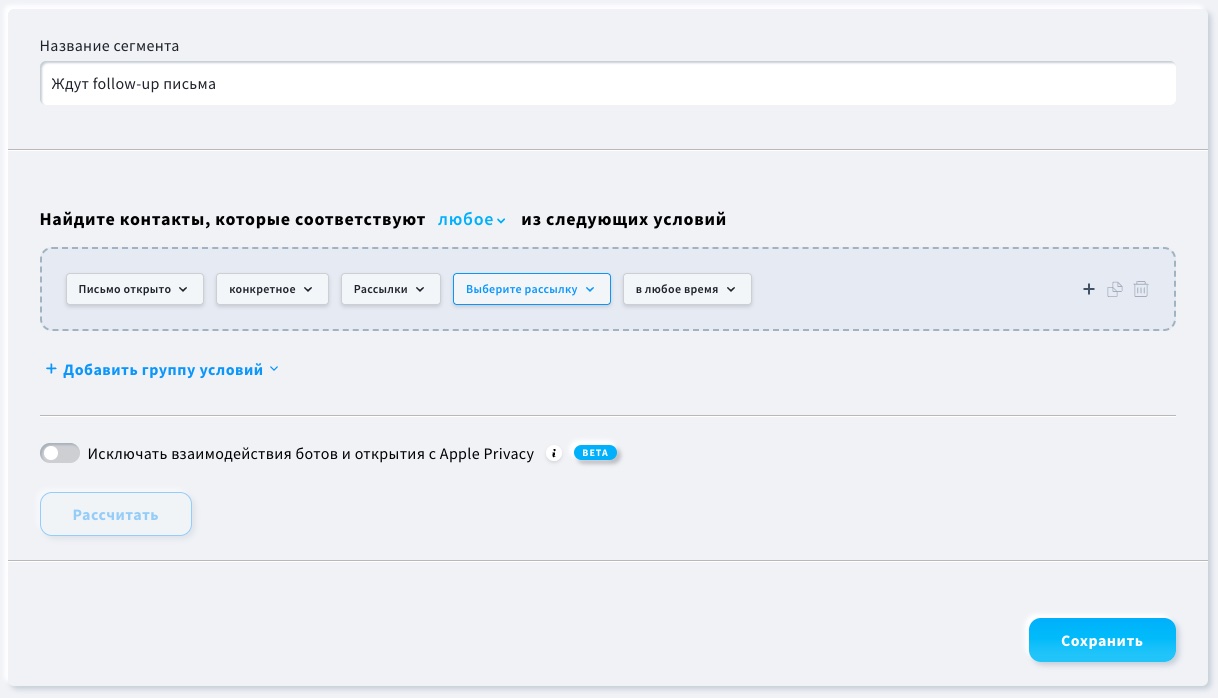Image resolution: width=1218 pixels, height=698 pixels.
Task: Duplicate the condition group via copy icon
Action: (1115, 290)
